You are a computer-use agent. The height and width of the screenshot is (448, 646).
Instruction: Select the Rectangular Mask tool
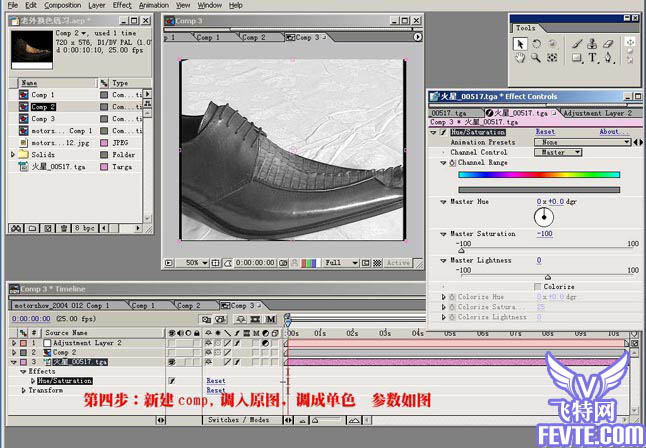coord(577,58)
